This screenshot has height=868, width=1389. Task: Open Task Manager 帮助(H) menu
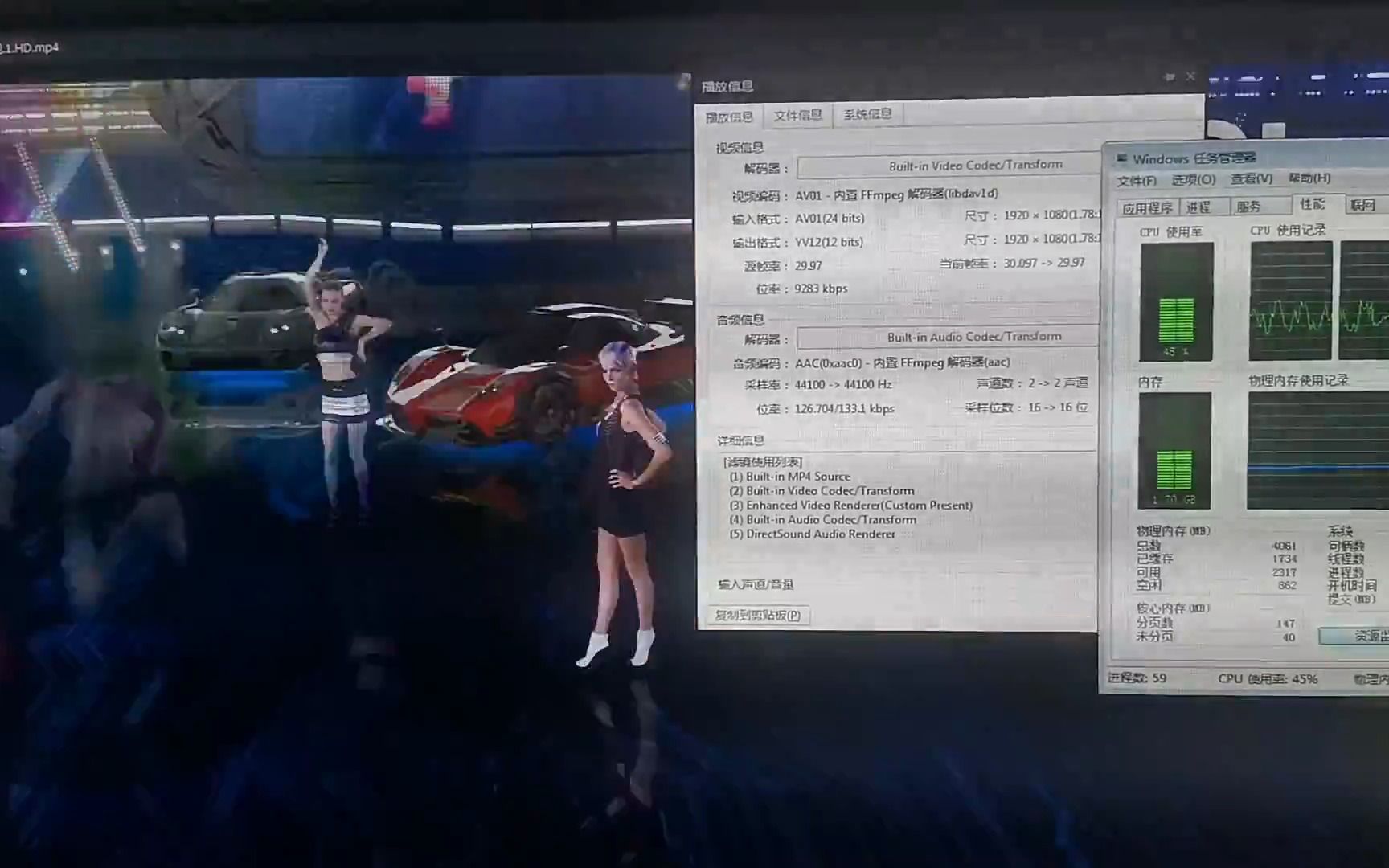coord(1309,178)
